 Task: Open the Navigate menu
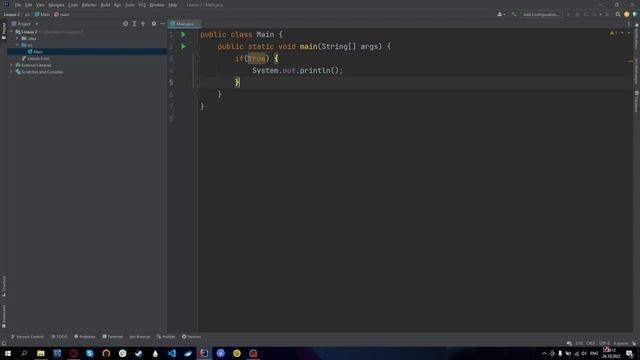tap(56, 5)
